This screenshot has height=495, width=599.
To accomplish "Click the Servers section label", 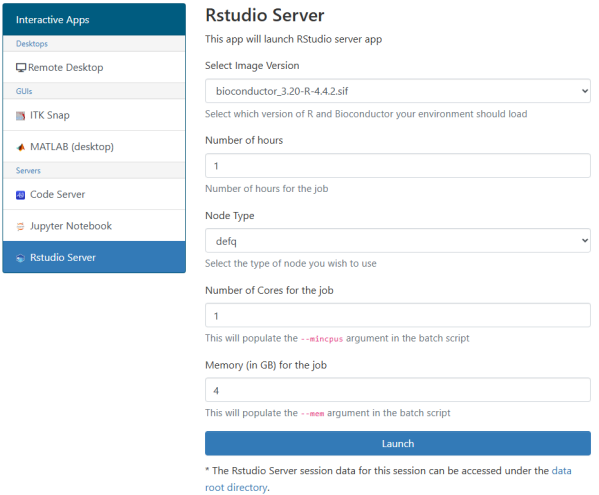I will coord(28,171).
